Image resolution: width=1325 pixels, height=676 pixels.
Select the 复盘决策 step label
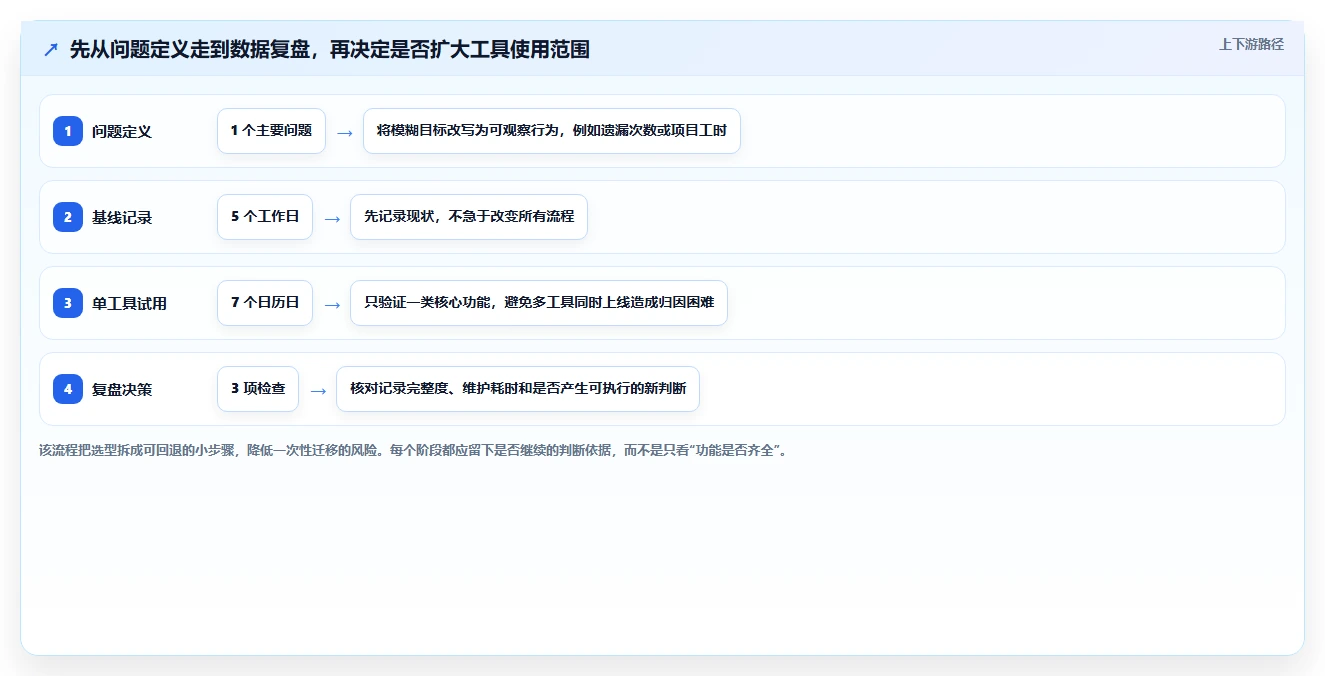tap(122, 389)
